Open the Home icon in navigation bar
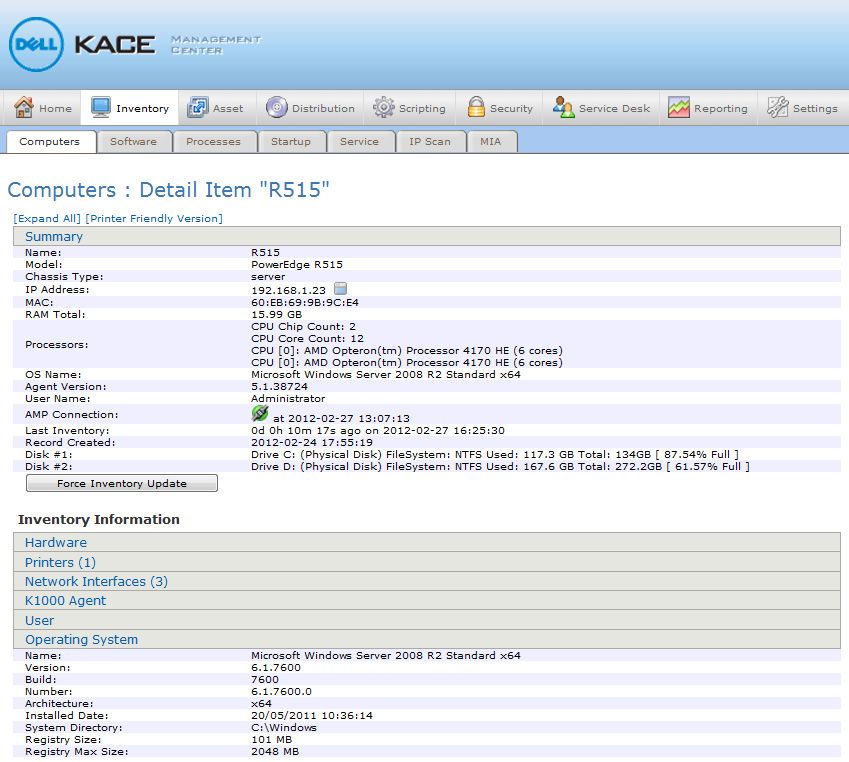The height and width of the screenshot is (762, 849). point(20,106)
